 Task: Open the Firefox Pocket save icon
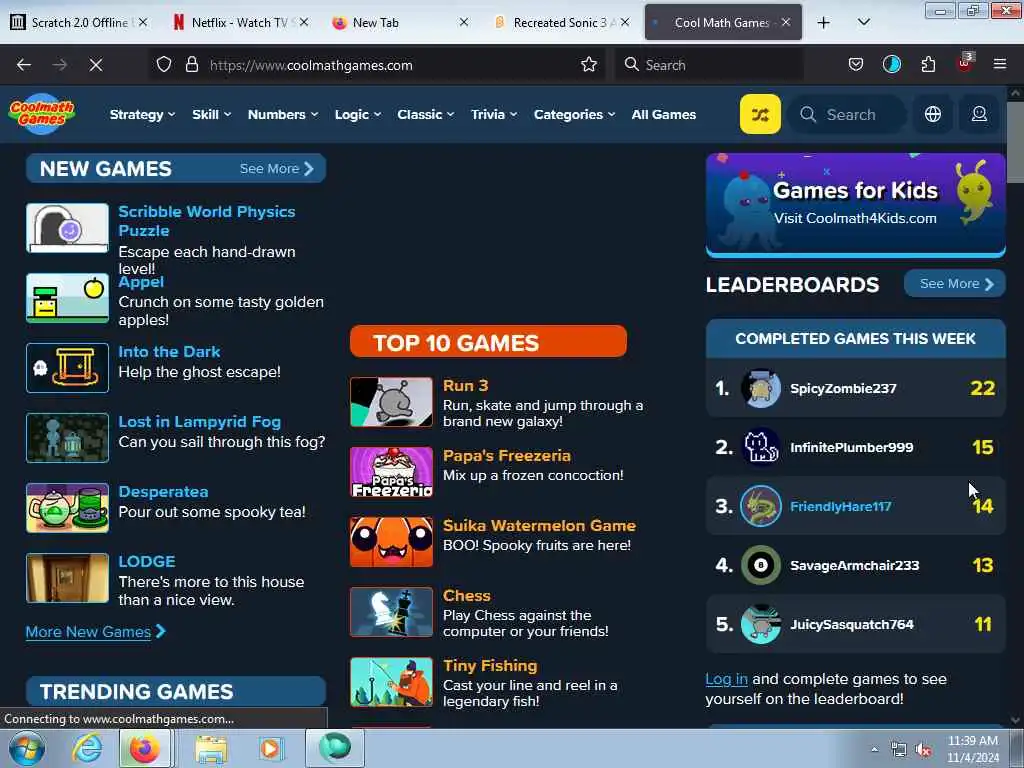pos(856,65)
